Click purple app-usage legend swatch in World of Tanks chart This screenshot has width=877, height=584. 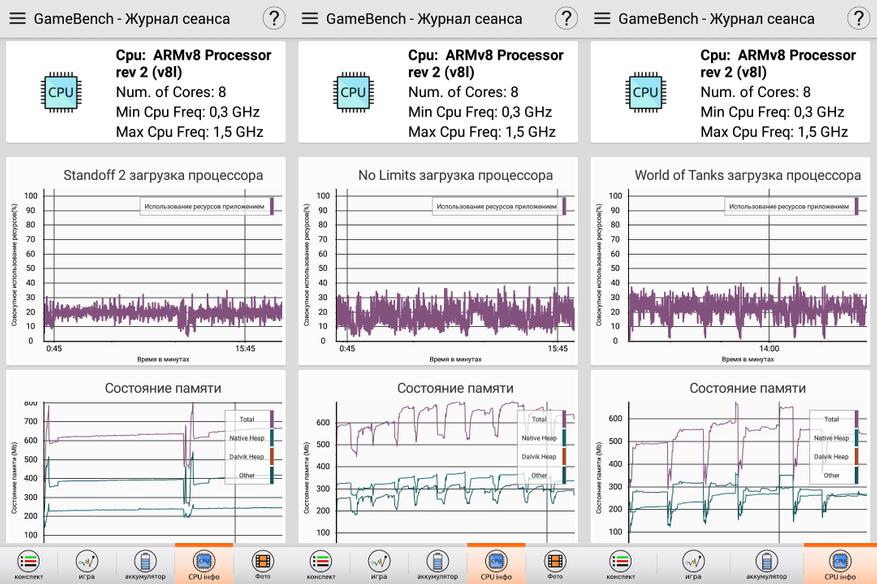pos(856,206)
